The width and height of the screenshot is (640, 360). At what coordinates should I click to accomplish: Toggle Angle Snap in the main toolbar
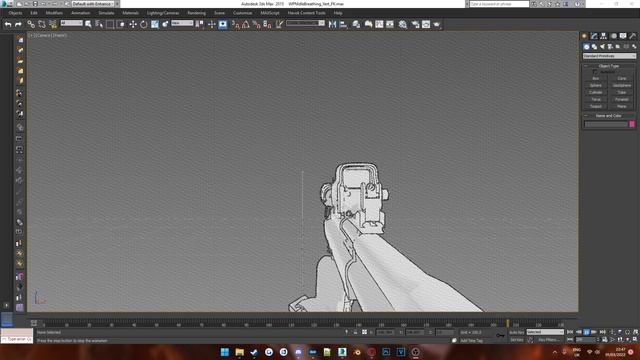click(246, 24)
